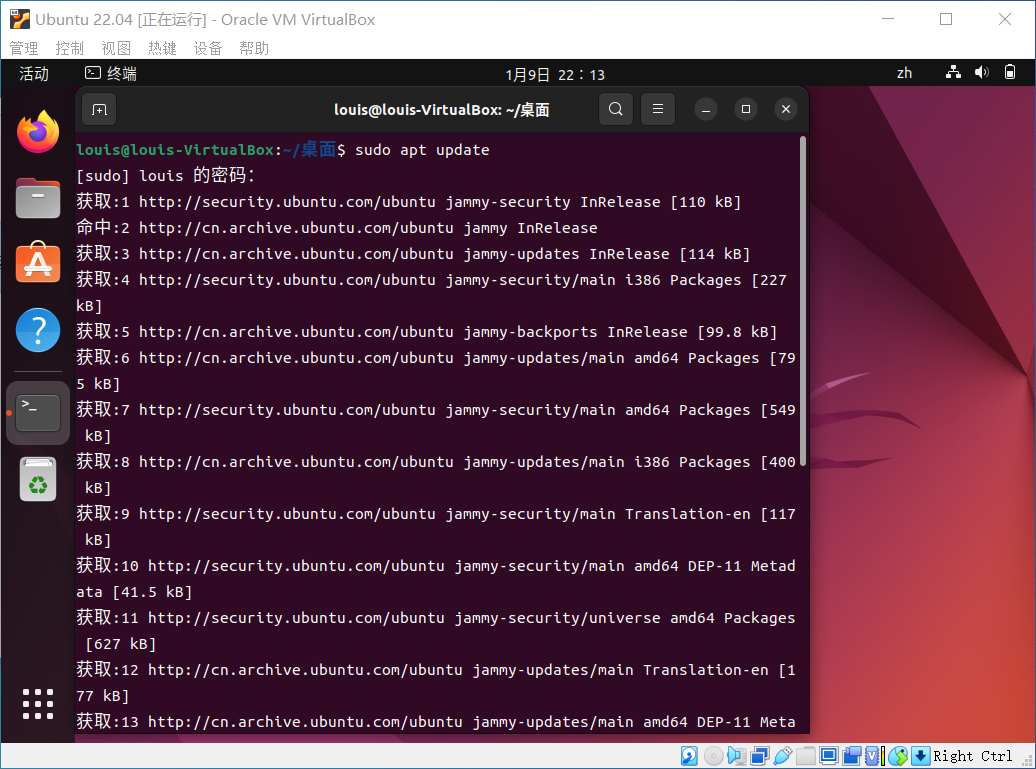This screenshot has height=769, width=1036.
Task: Open the 设备 menu in VirtualBox
Action: (208, 48)
